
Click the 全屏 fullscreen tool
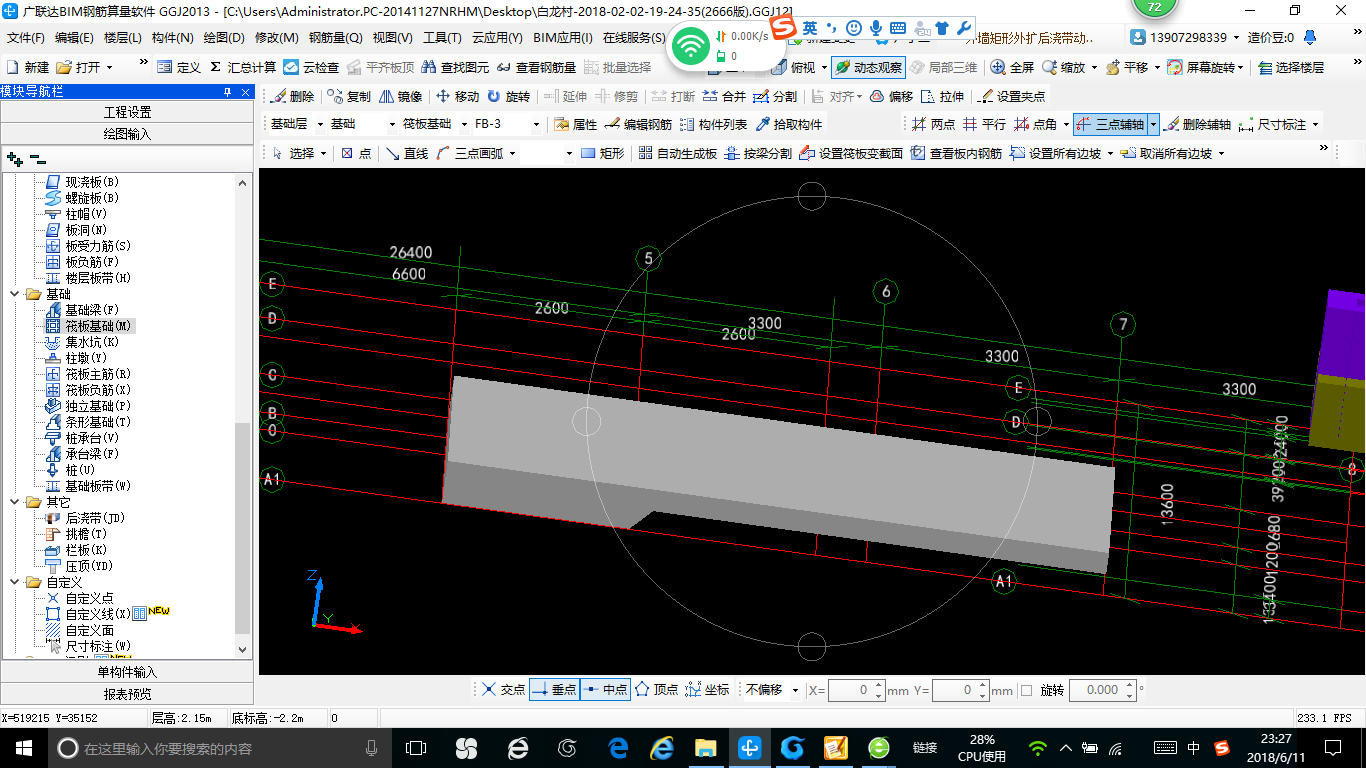pyautogui.click(x=1012, y=67)
